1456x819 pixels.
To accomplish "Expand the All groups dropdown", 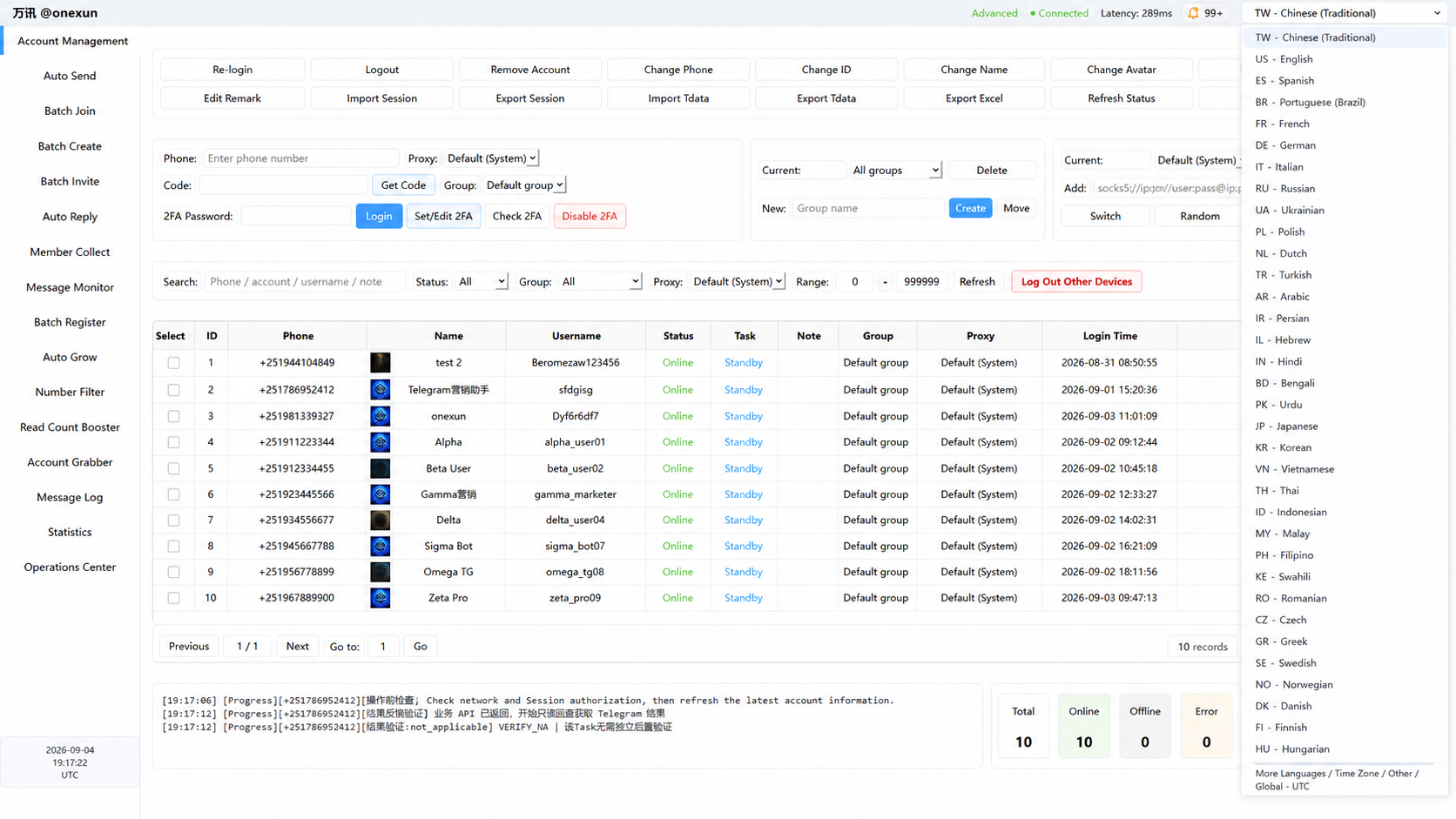I will coord(896,171).
